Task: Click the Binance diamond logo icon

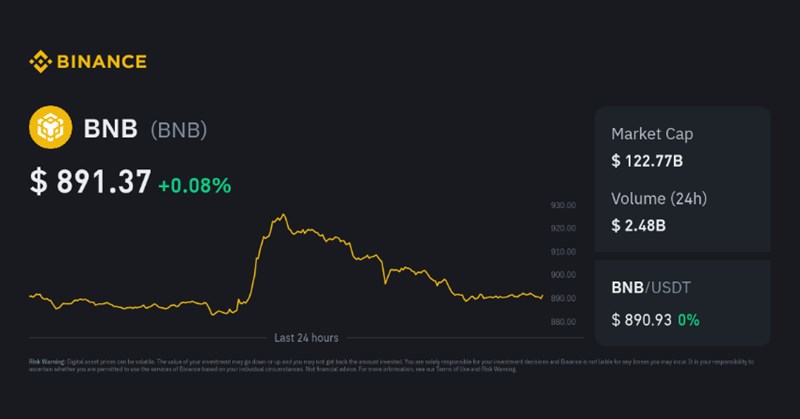Action: (40, 63)
